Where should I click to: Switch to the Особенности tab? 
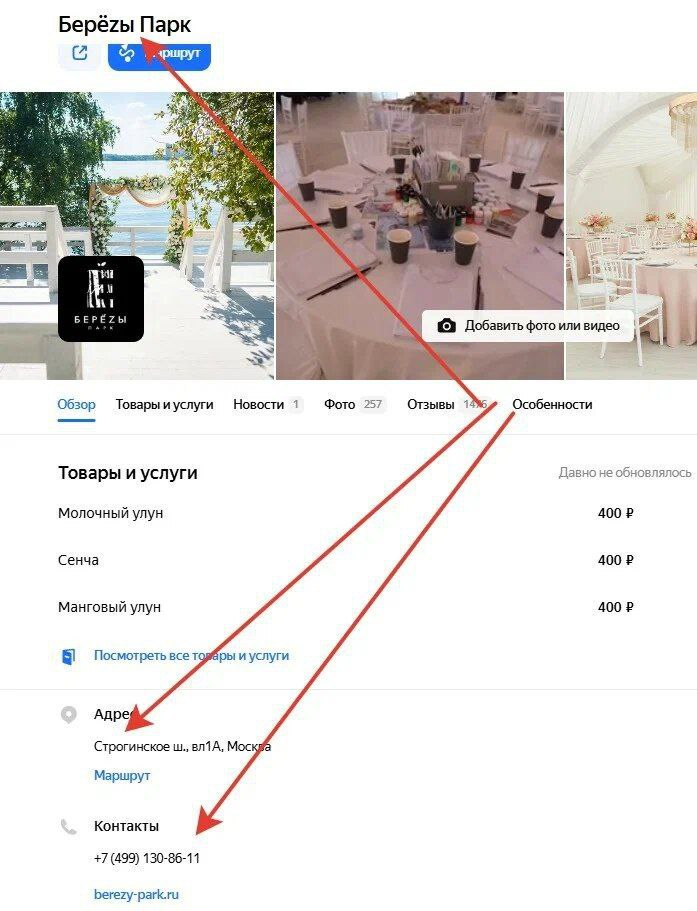pyautogui.click(x=552, y=405)
